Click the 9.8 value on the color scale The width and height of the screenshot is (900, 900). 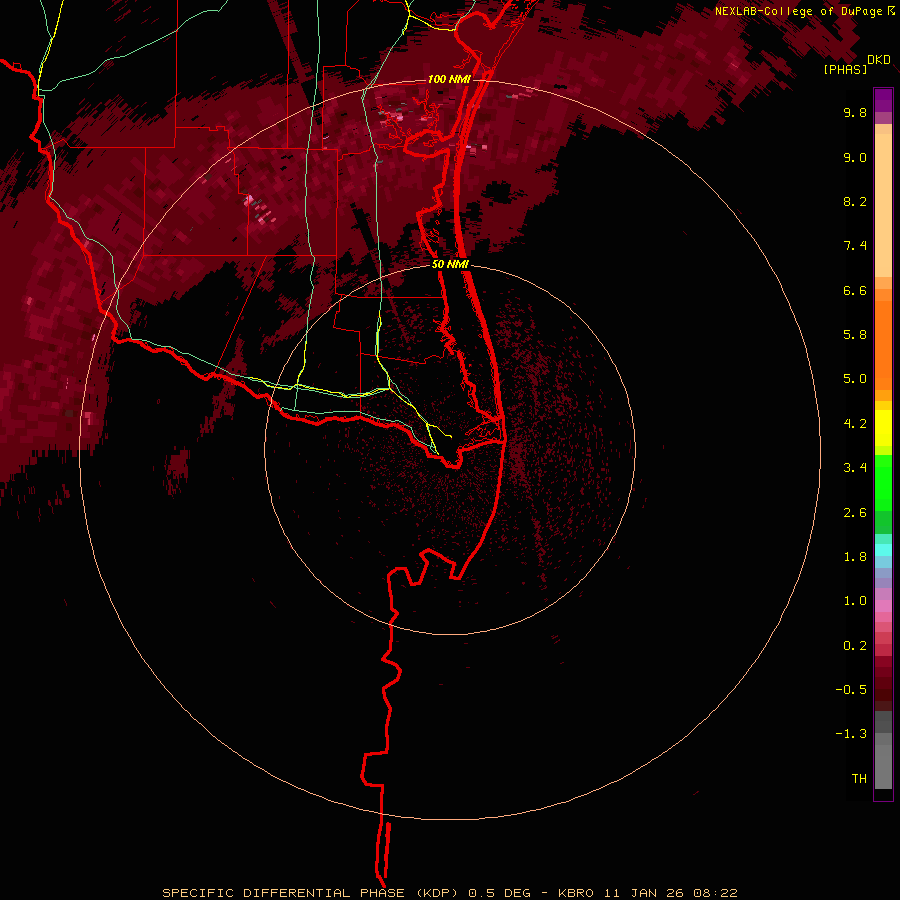pos(855,112)
